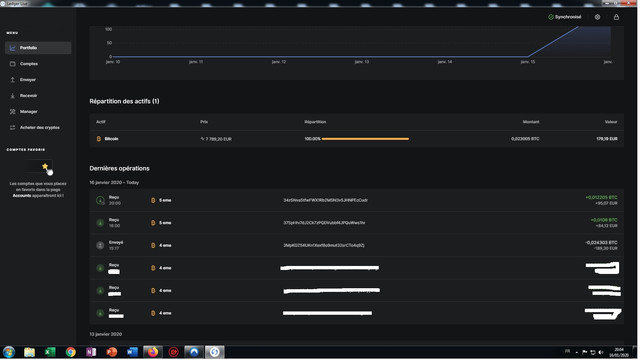The height and width of the screenshot is (360, 640).
Task: Click the Dernières opérations heading
Action: coord(120,168)
